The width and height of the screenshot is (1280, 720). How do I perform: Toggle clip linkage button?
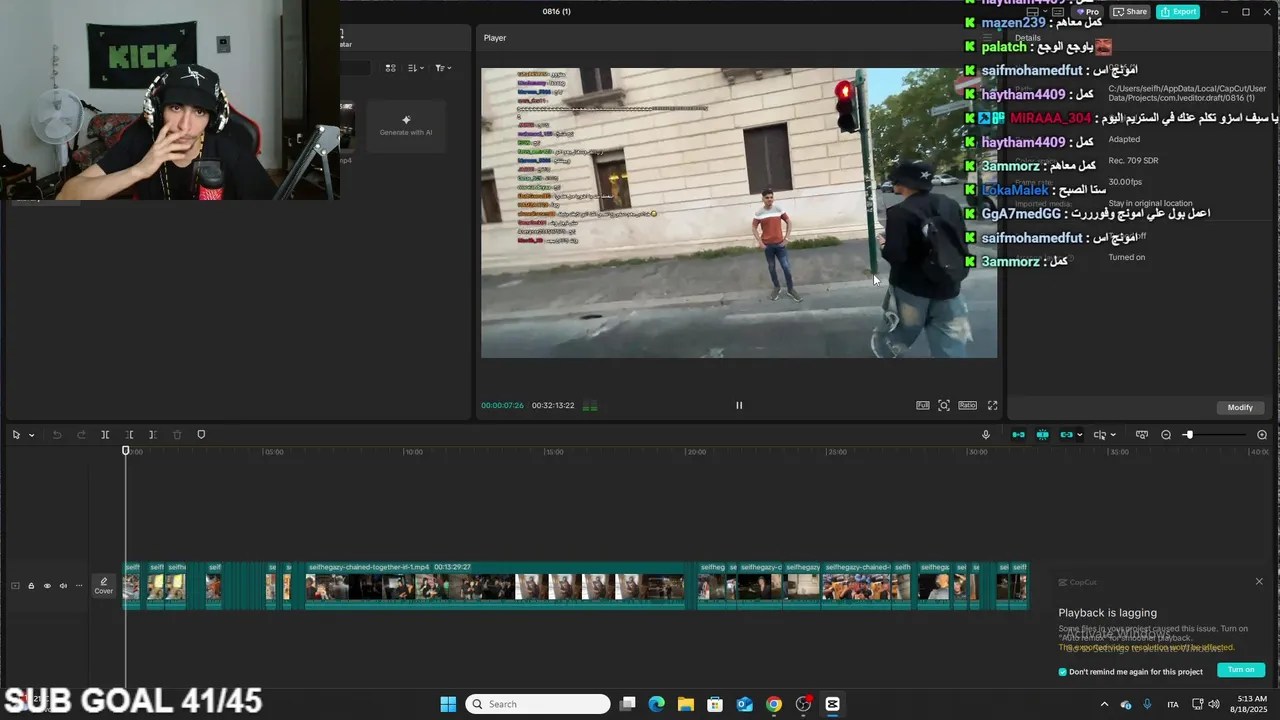pos(1066,435)
